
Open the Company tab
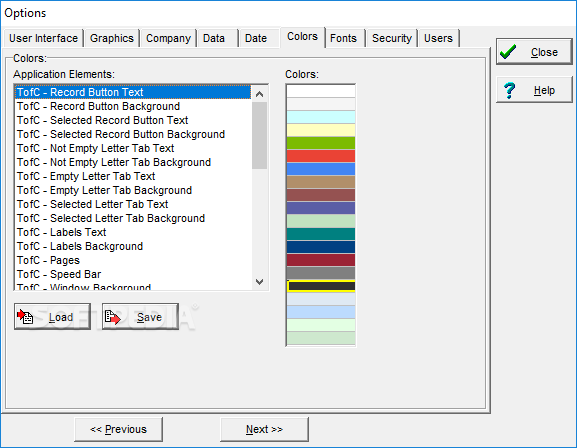[x=168, y=38]
